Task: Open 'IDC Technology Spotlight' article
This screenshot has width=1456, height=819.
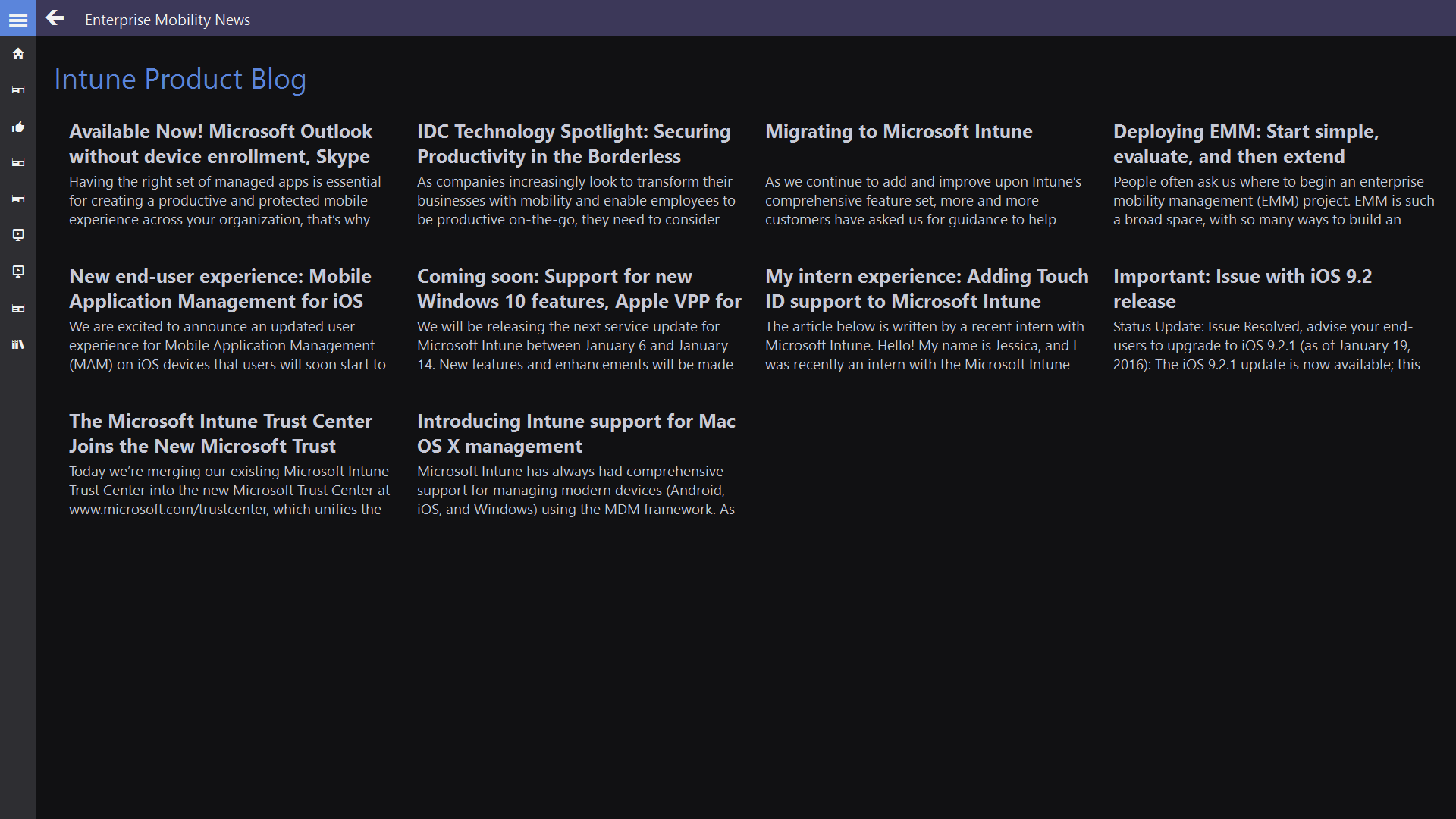Action: click(573, 143)
